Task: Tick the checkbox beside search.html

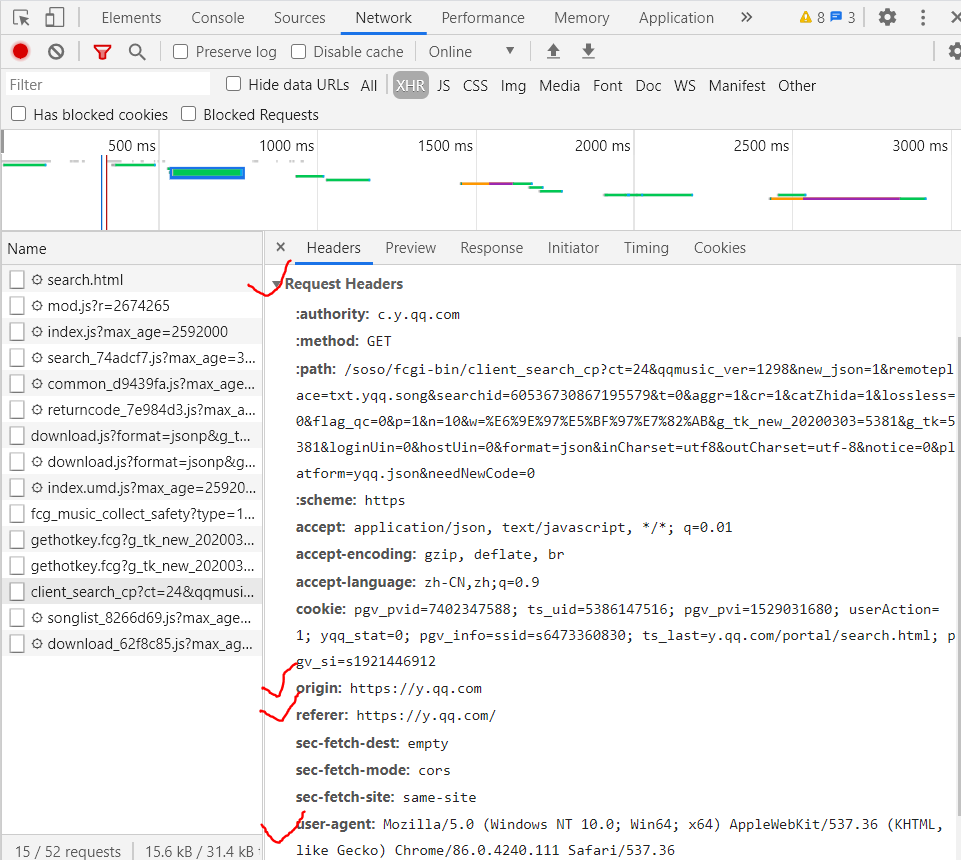Action: click(x=17, y=280)
